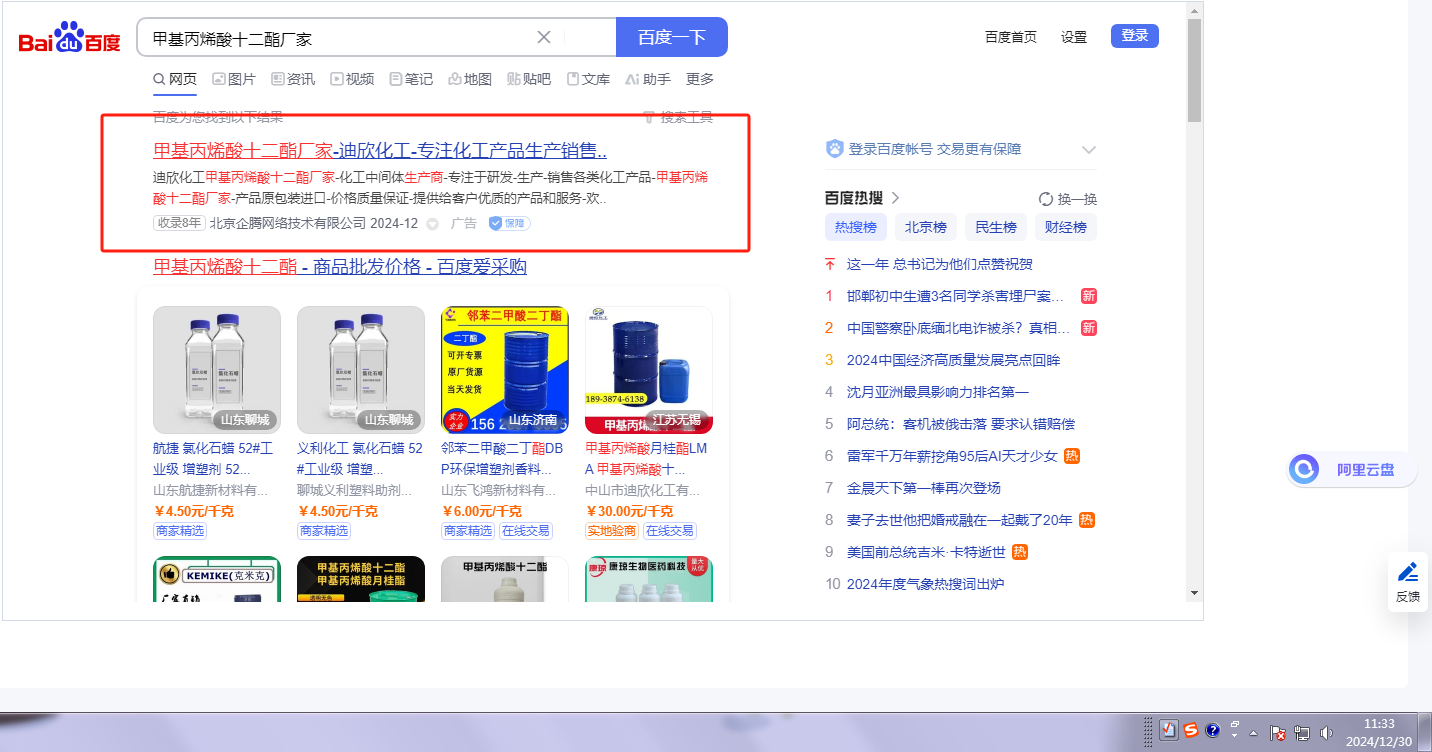Image resolution: width=1432 pixels, height=752 pixels.
Task: Open the KEMIKE(克米克) product thumbnail
Action: 217,579
